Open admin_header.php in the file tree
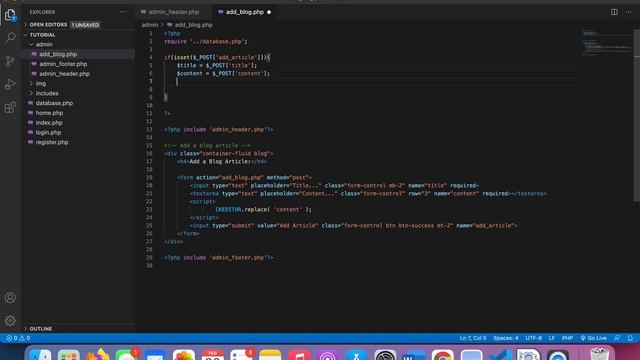This screenshot has width=640, height=360. pos(64,74)
